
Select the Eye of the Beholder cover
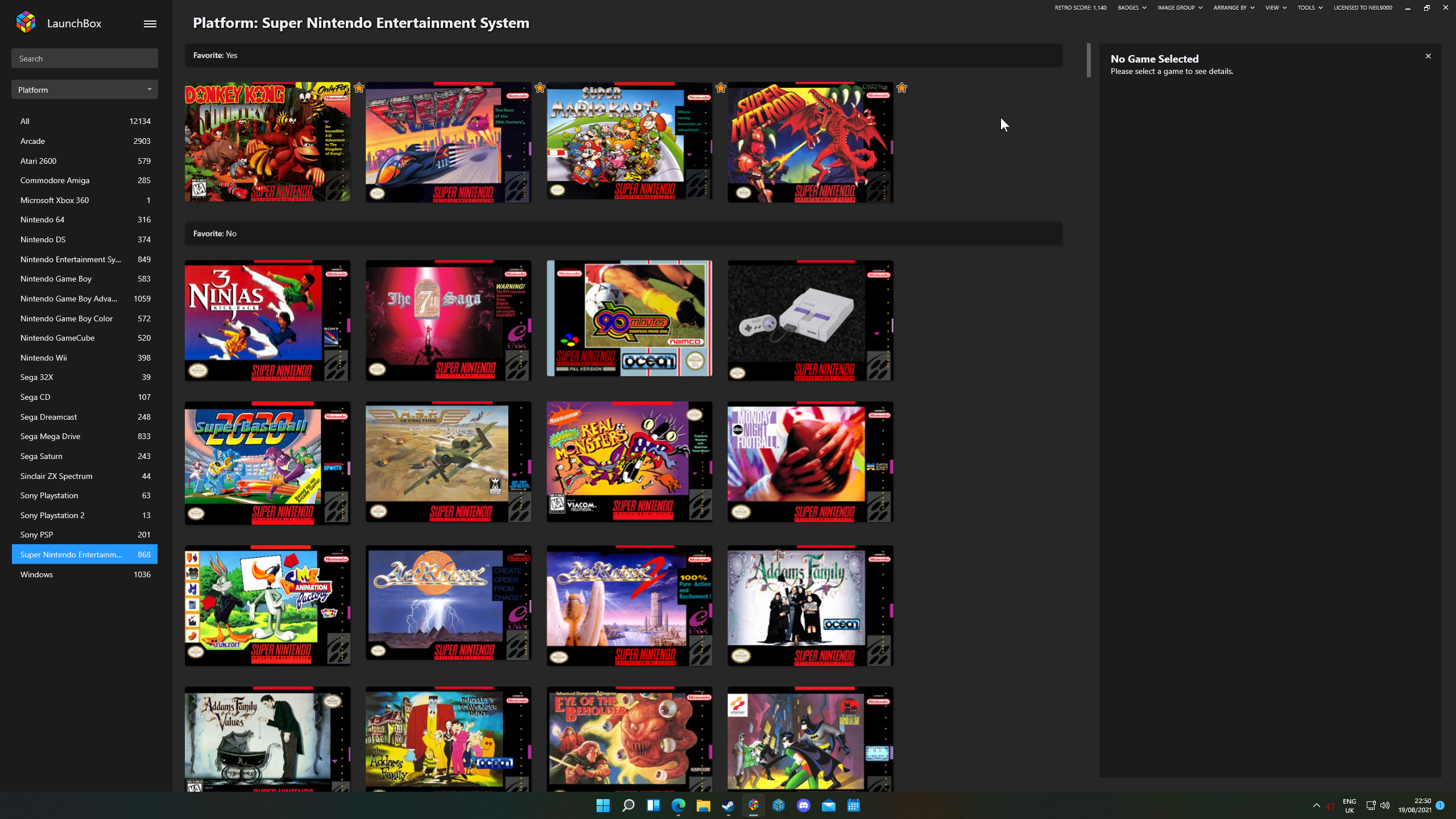(x=629, y=739)
